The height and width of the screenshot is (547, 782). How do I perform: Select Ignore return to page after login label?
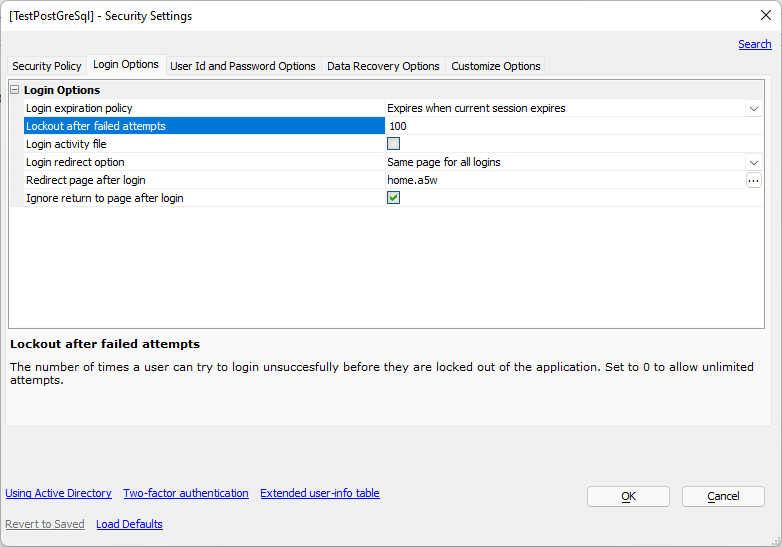[x=105, y=198]
